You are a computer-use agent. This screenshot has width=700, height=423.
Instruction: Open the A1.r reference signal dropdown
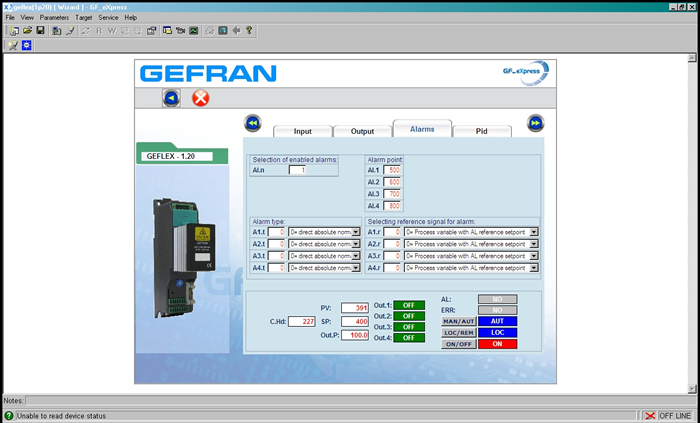[533, 232]
